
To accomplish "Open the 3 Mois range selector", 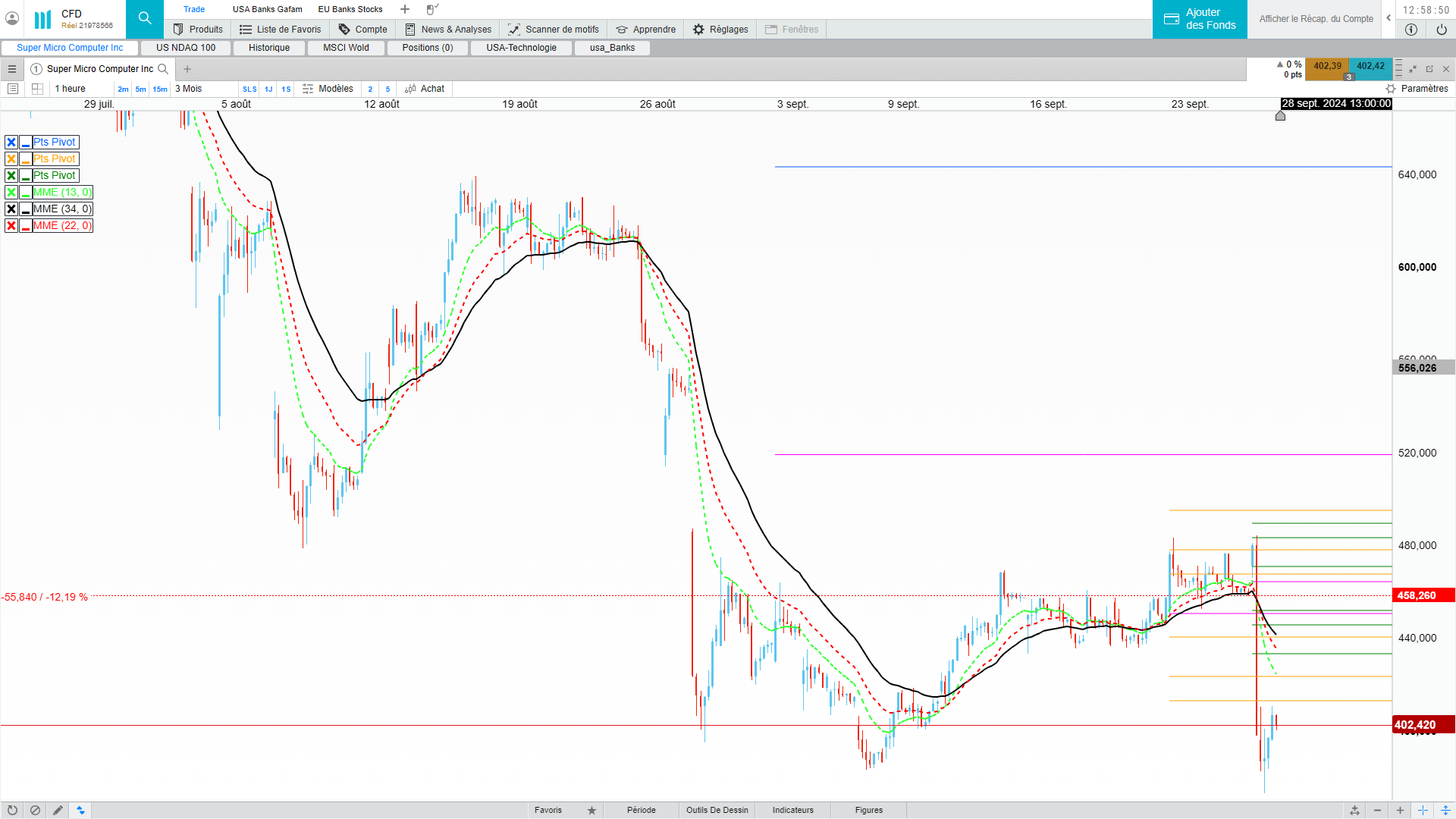I will pyautogui.click(x=189, y=89).
